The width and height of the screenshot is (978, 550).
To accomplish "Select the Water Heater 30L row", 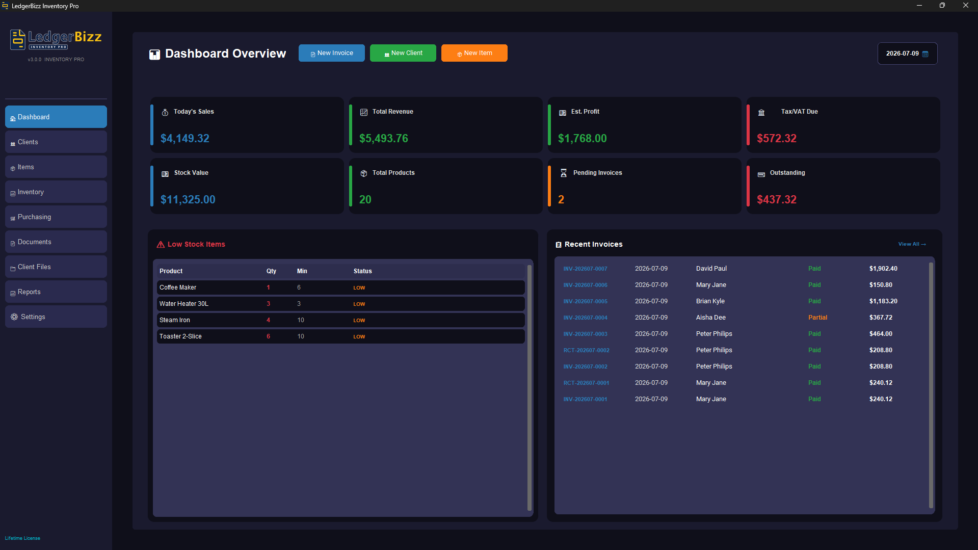I will click(341, 304).
